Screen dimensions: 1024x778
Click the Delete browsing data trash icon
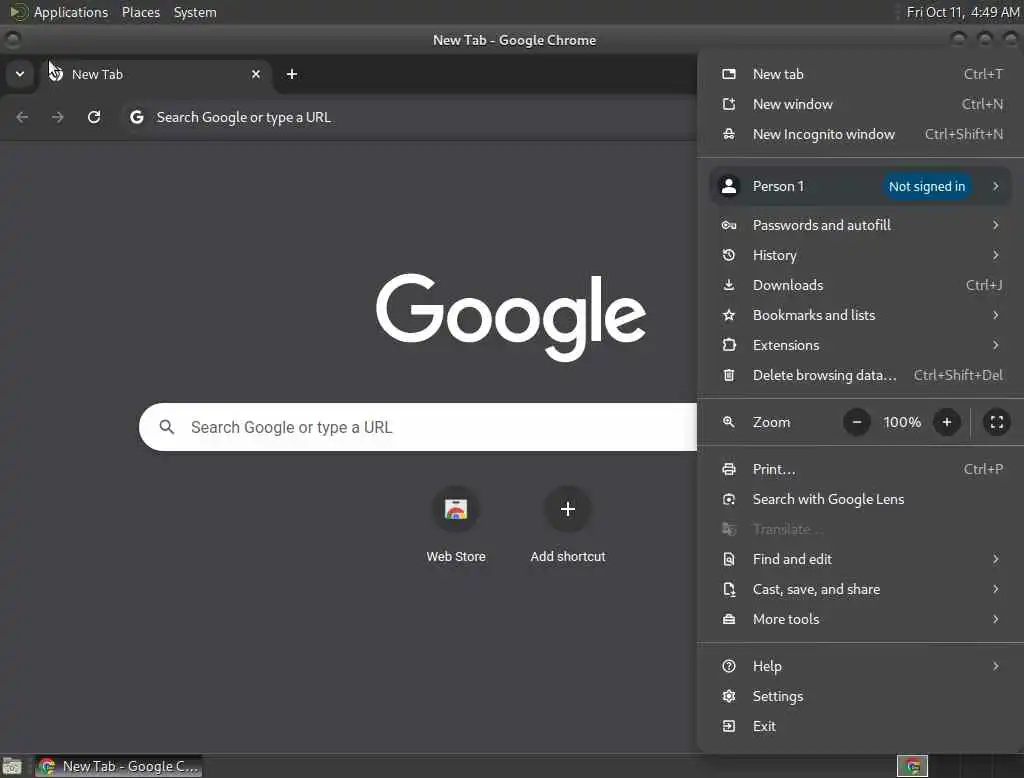[x=729, y=375]
